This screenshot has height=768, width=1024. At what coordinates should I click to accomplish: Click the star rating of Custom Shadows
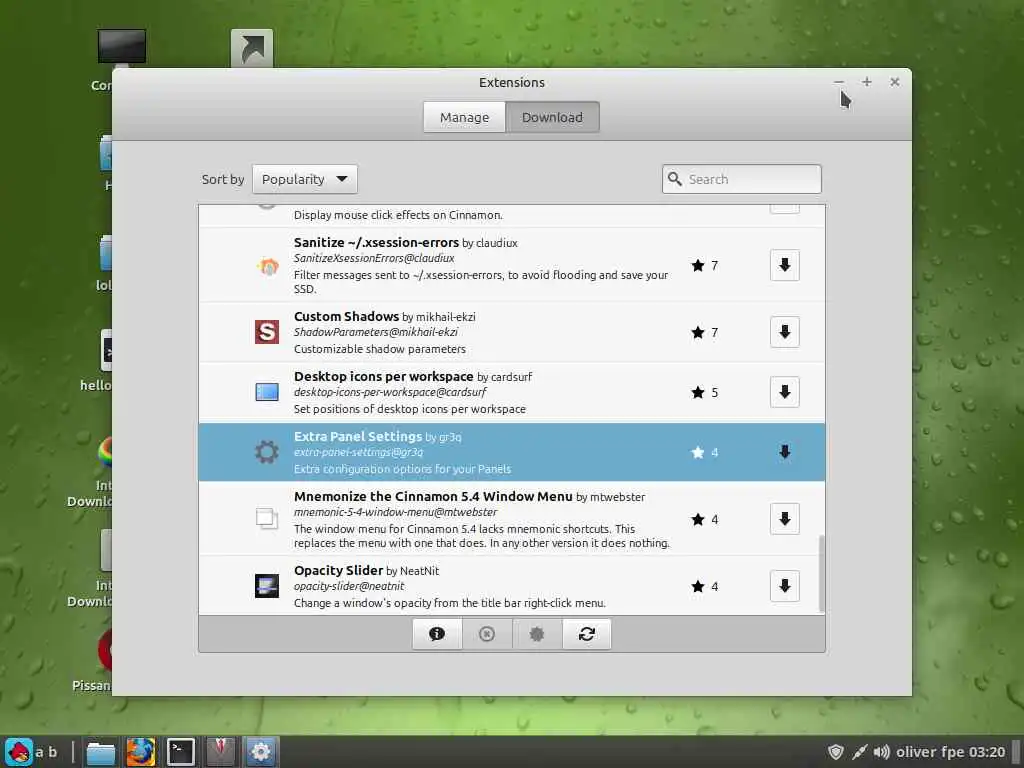[705, 332]
